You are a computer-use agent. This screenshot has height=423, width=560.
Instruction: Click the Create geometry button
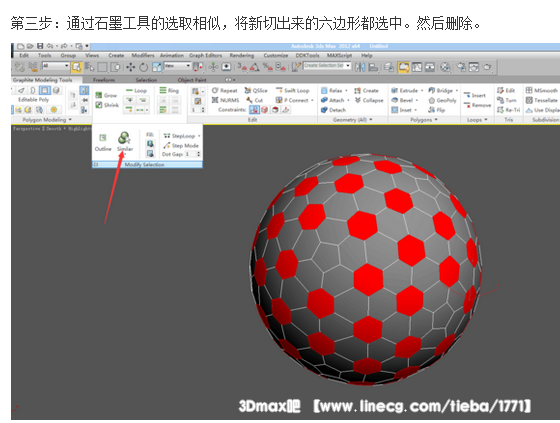(366, 91)
